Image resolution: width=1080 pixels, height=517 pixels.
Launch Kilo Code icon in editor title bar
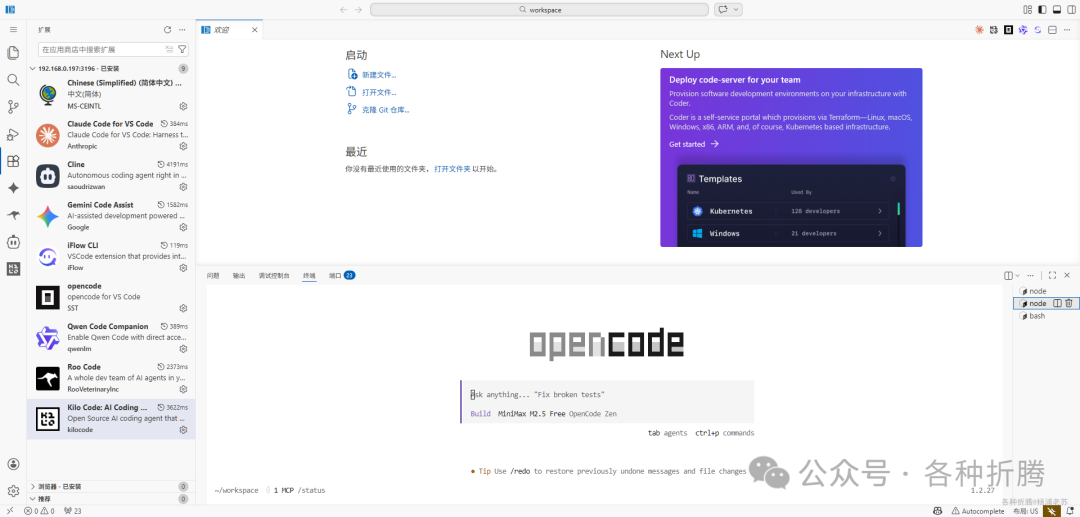pos(993,30)
